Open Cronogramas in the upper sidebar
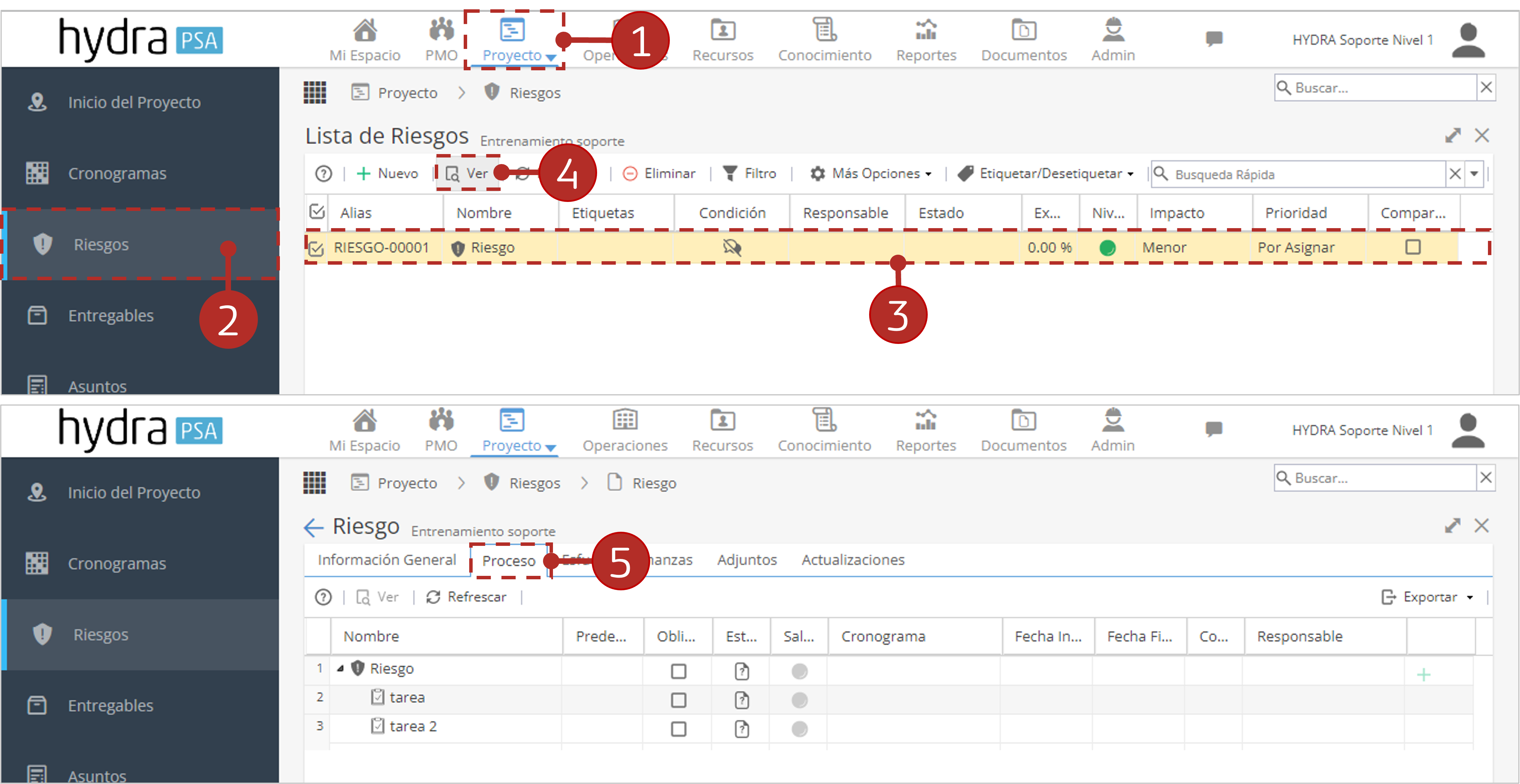This screenshot has height=784, width=1520. tap(117, 173)
